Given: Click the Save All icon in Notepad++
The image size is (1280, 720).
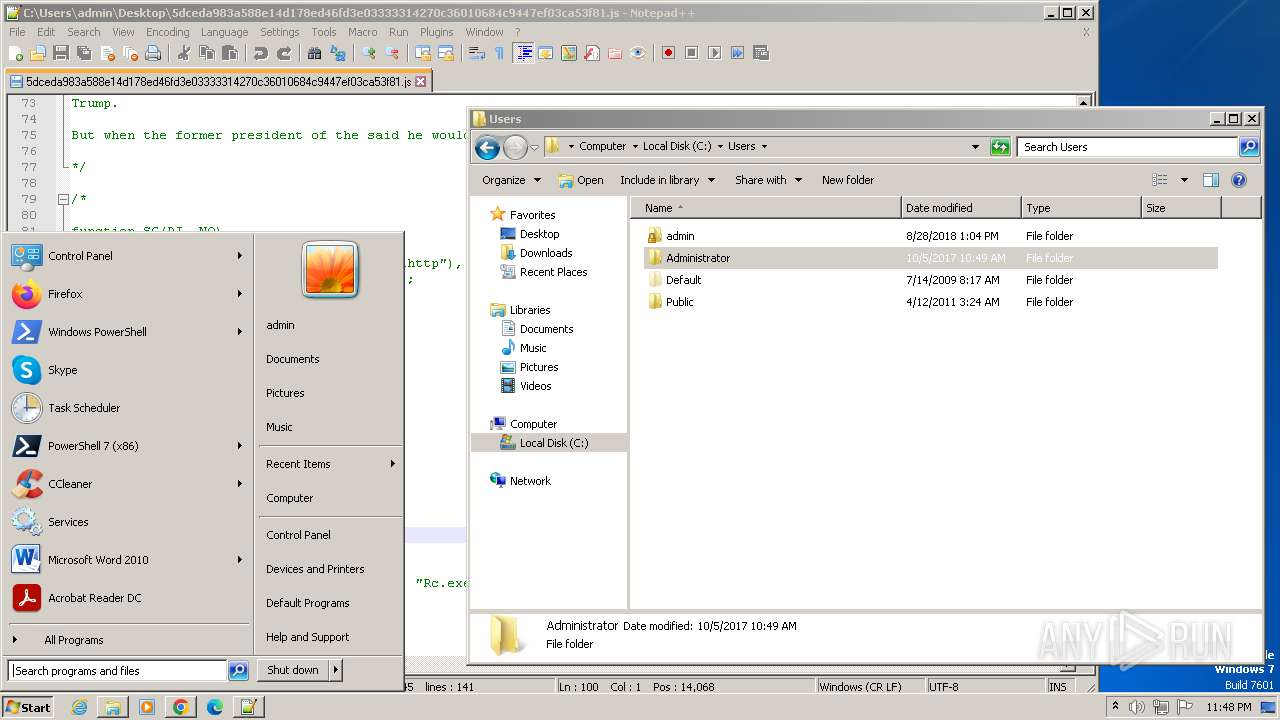Looking at the screenshot, I should point(83,53).
